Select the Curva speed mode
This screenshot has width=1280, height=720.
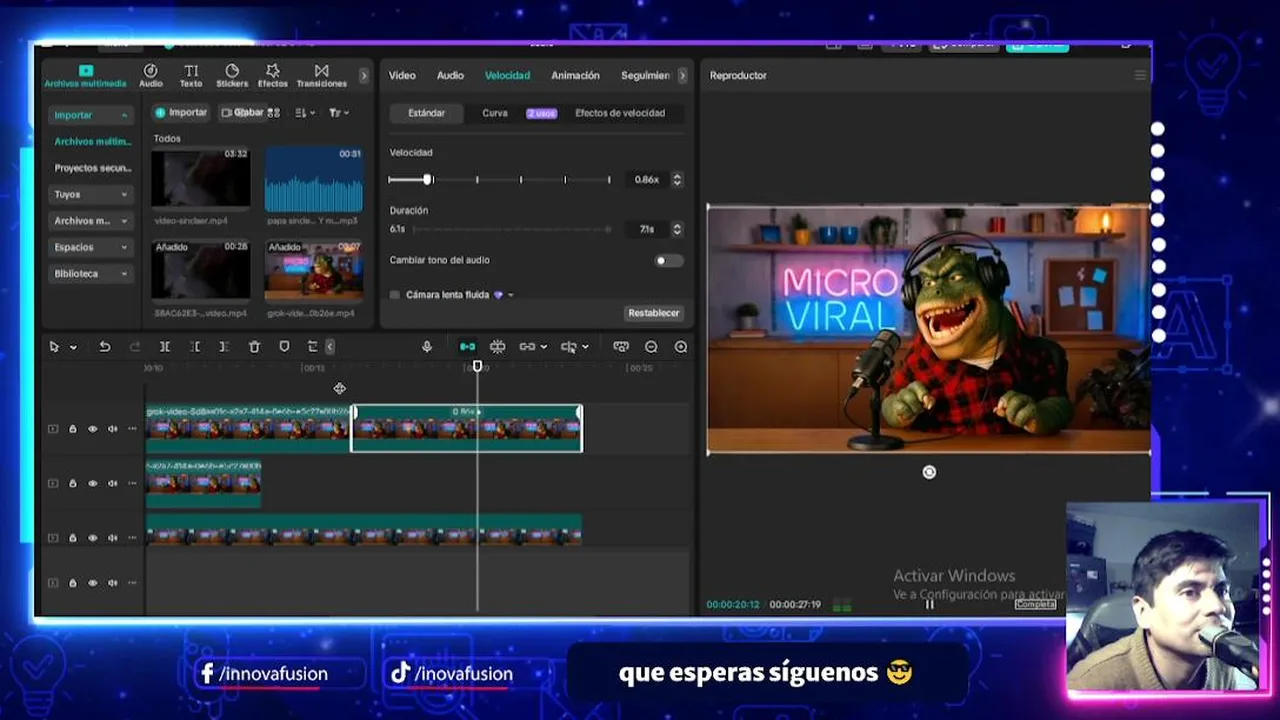(495, 113)
